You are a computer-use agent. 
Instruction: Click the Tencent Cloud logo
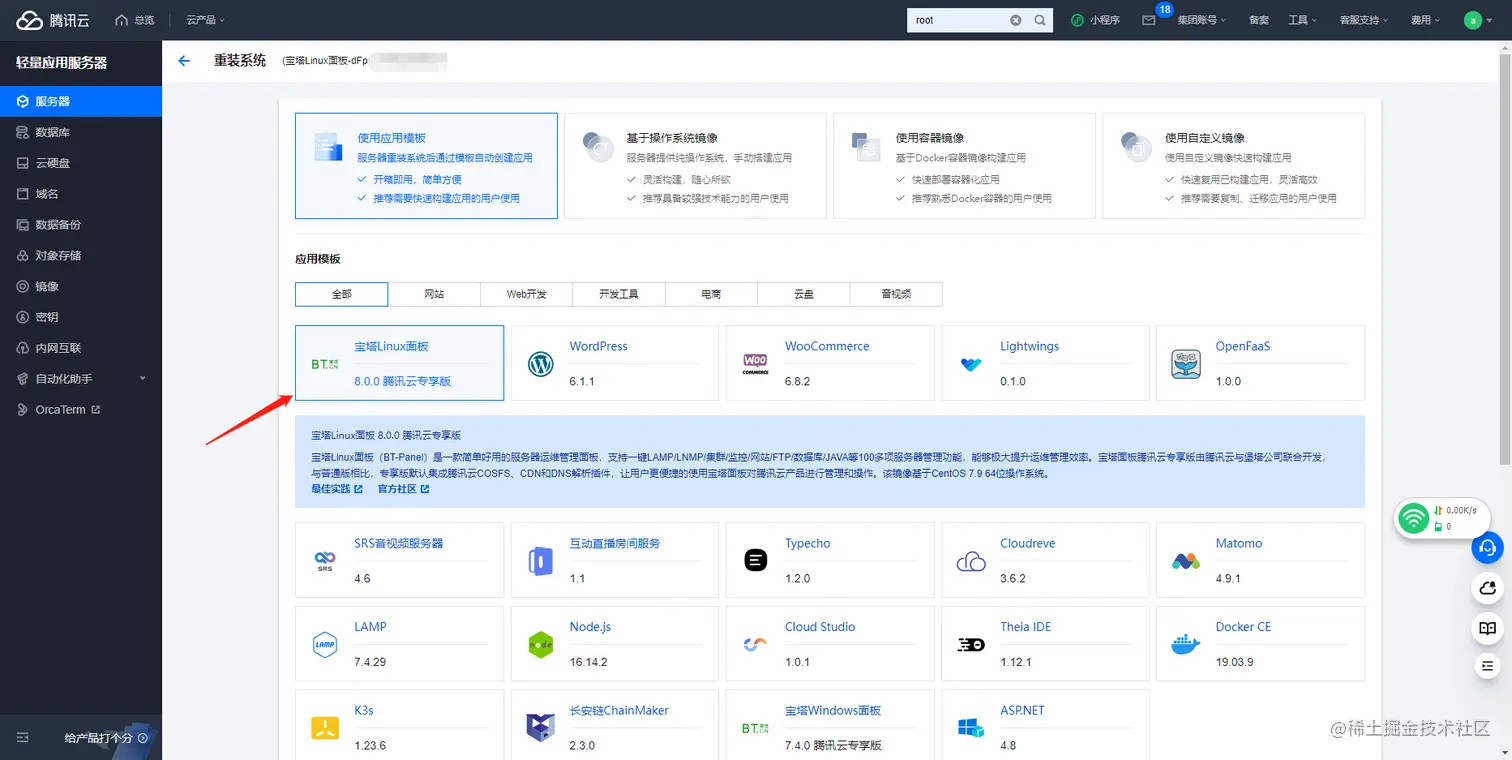(x=53, y=20)
